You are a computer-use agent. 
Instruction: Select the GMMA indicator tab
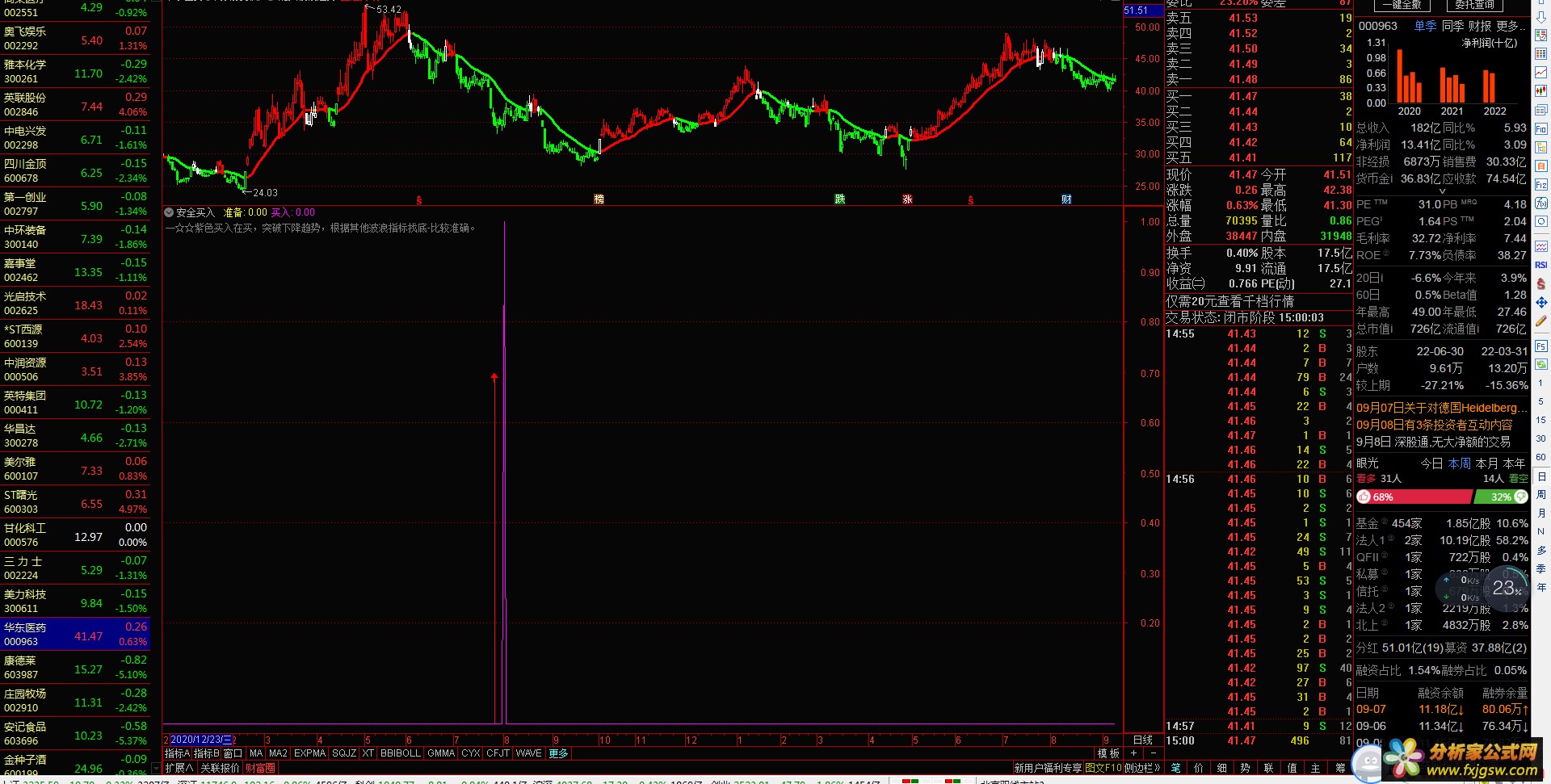[x=441, y=753]
